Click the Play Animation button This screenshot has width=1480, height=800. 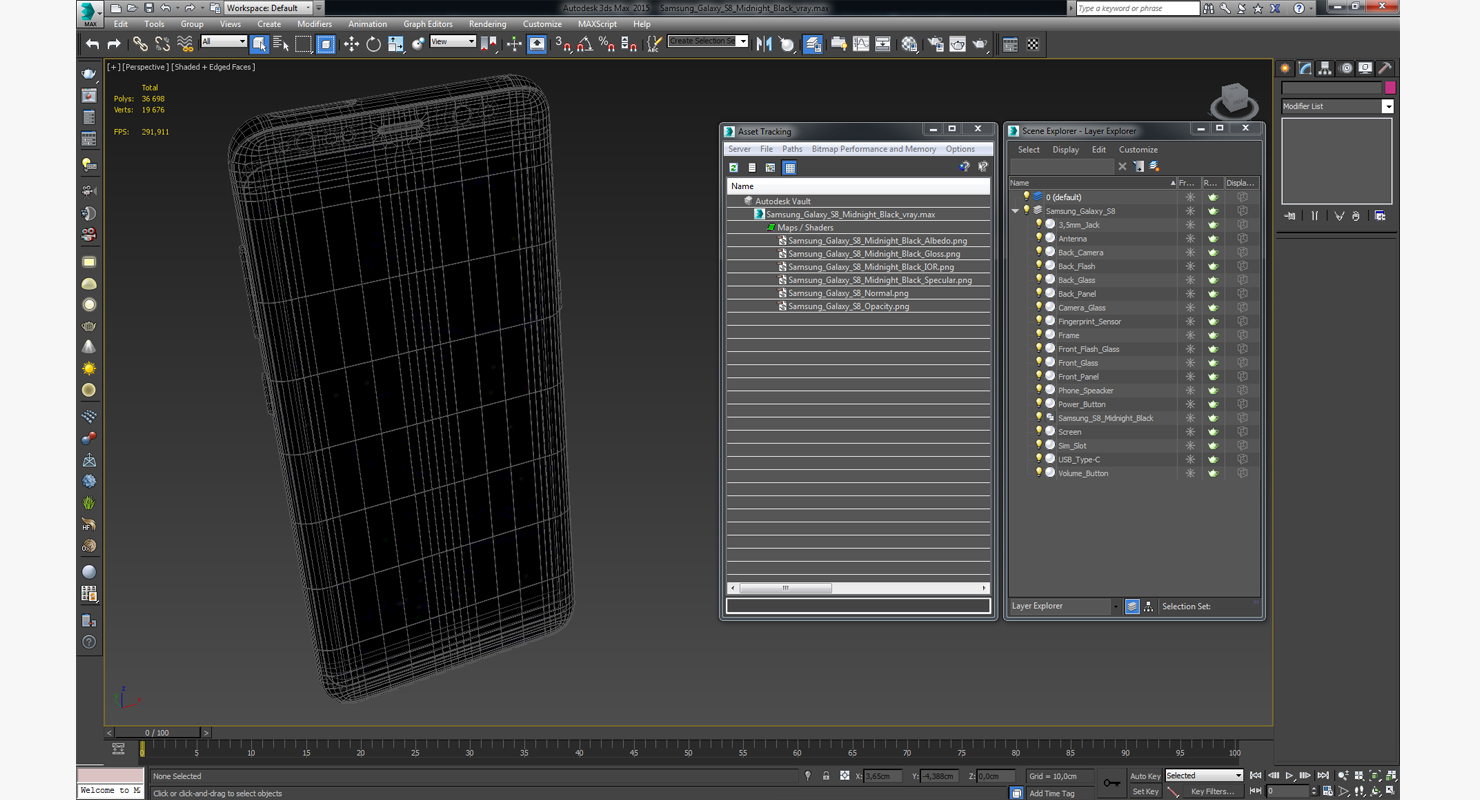[1290, 775]
